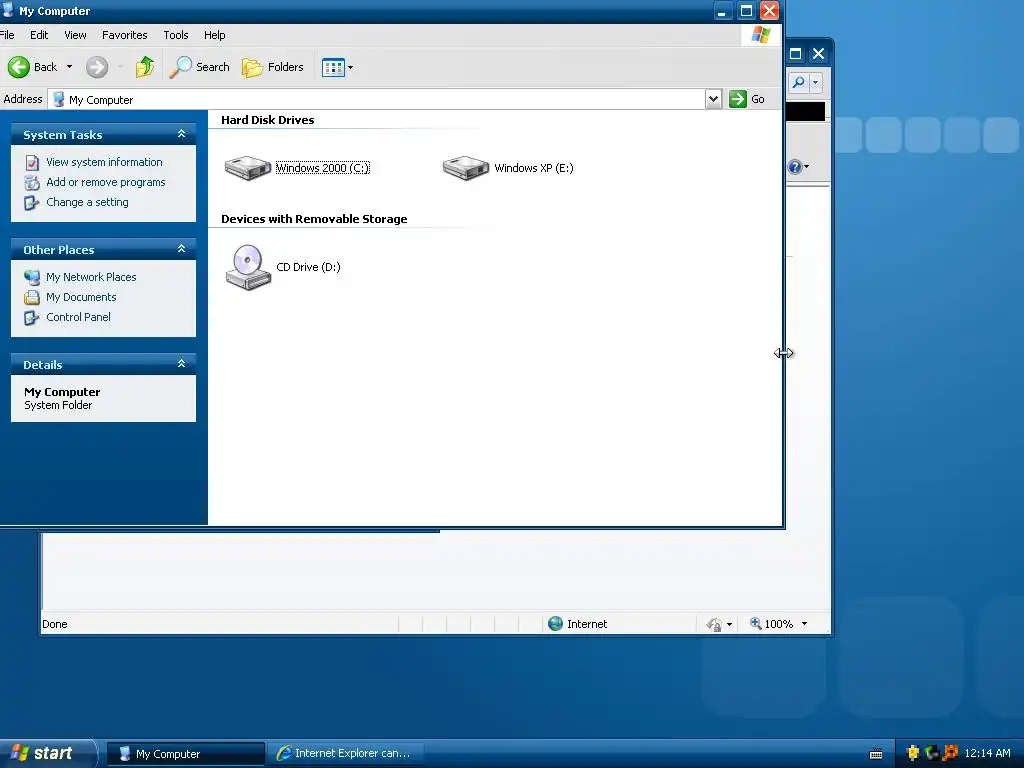Select the CD Drive (D:) icon
The height and width of the screenshot is (768, 1024).
pos(248,267)
